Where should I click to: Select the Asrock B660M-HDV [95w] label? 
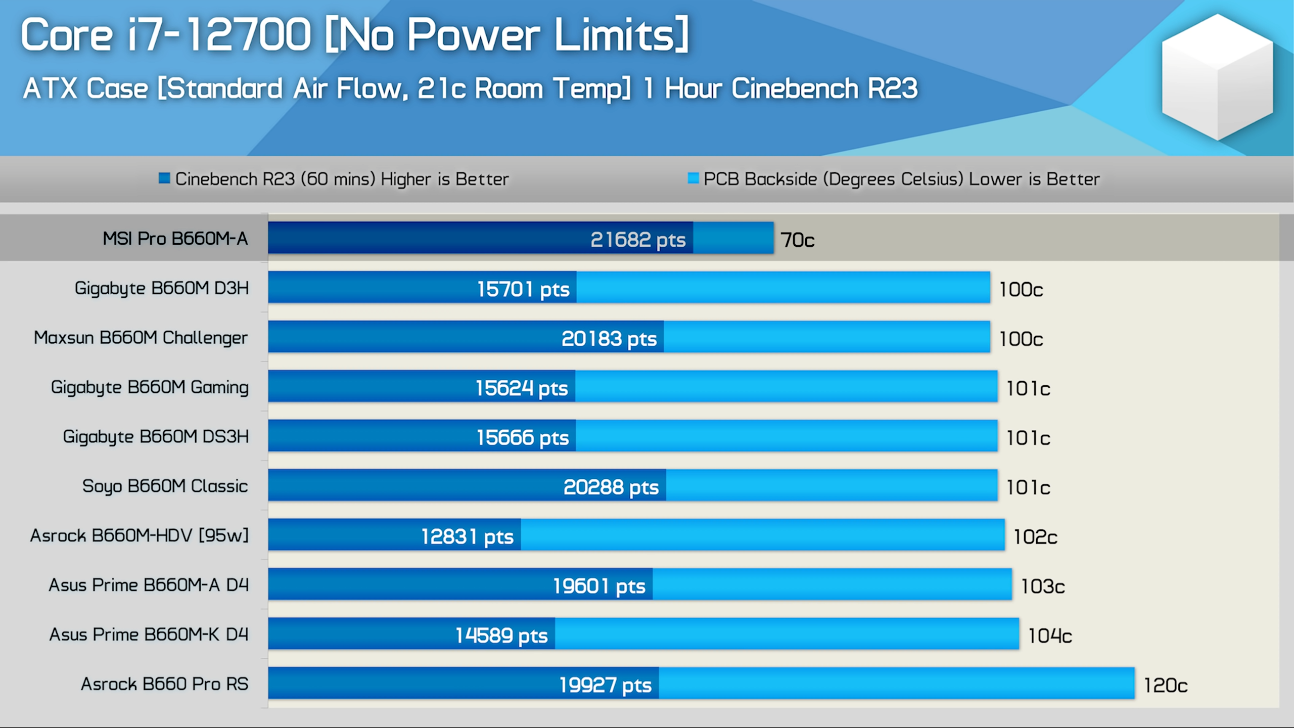139,536
